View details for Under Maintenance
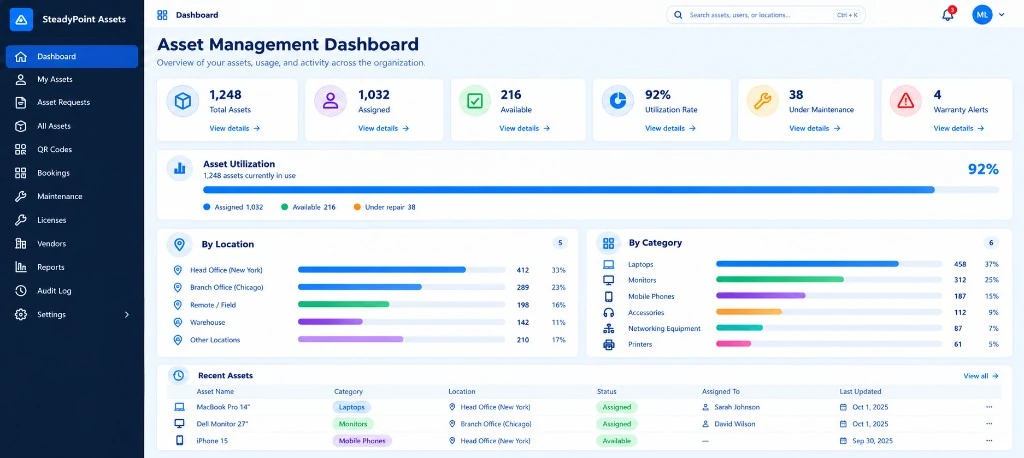Screen dimensions: 1024x458 coord(814,129)
